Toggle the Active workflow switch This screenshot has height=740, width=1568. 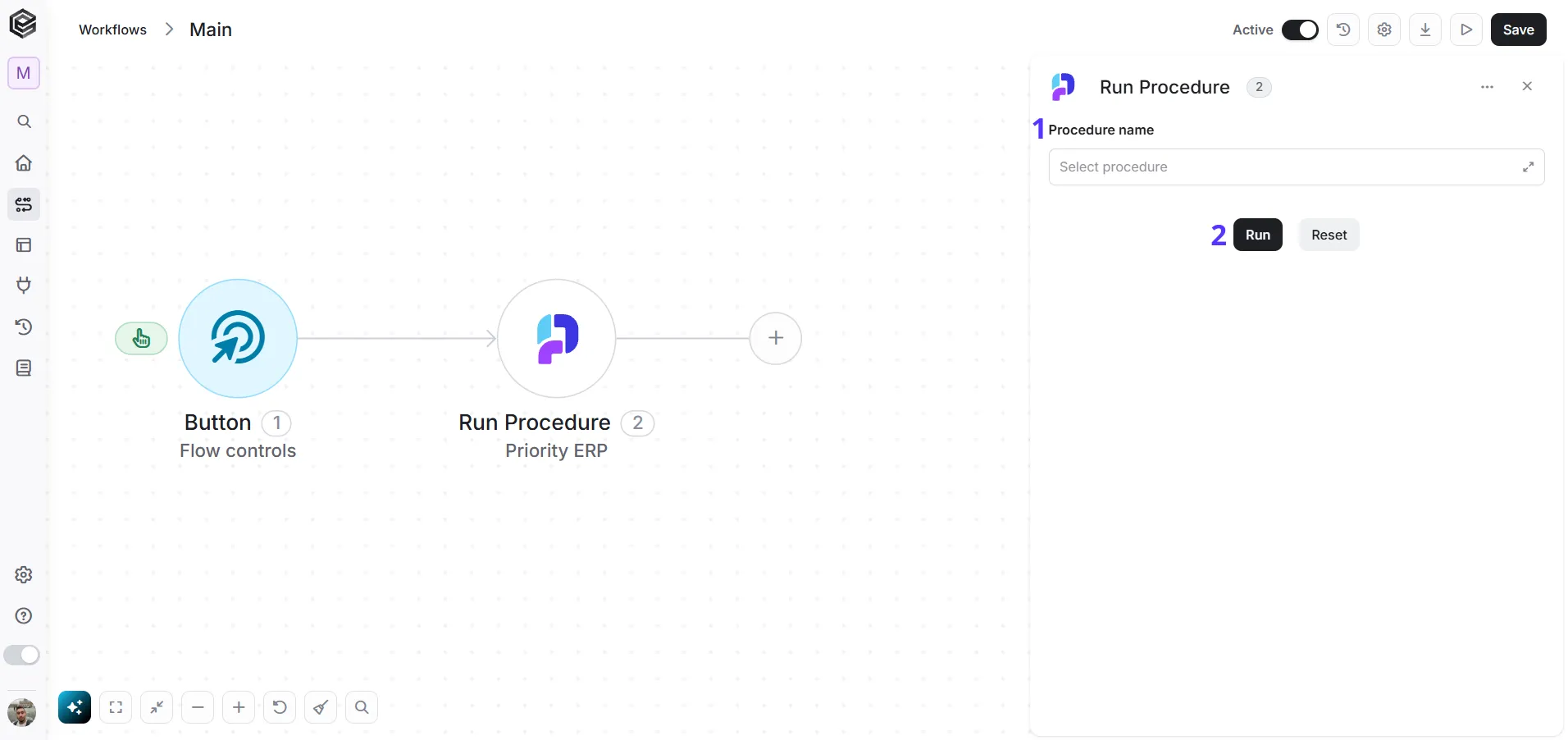pyautogui.click(x=1300, y=30)
